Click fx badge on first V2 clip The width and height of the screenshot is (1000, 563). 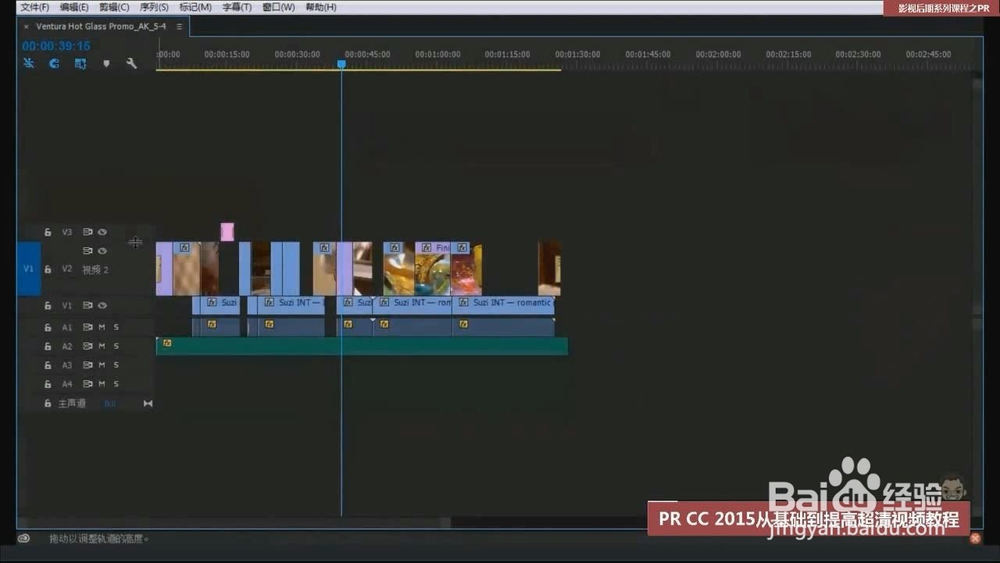tap(184, 247)
